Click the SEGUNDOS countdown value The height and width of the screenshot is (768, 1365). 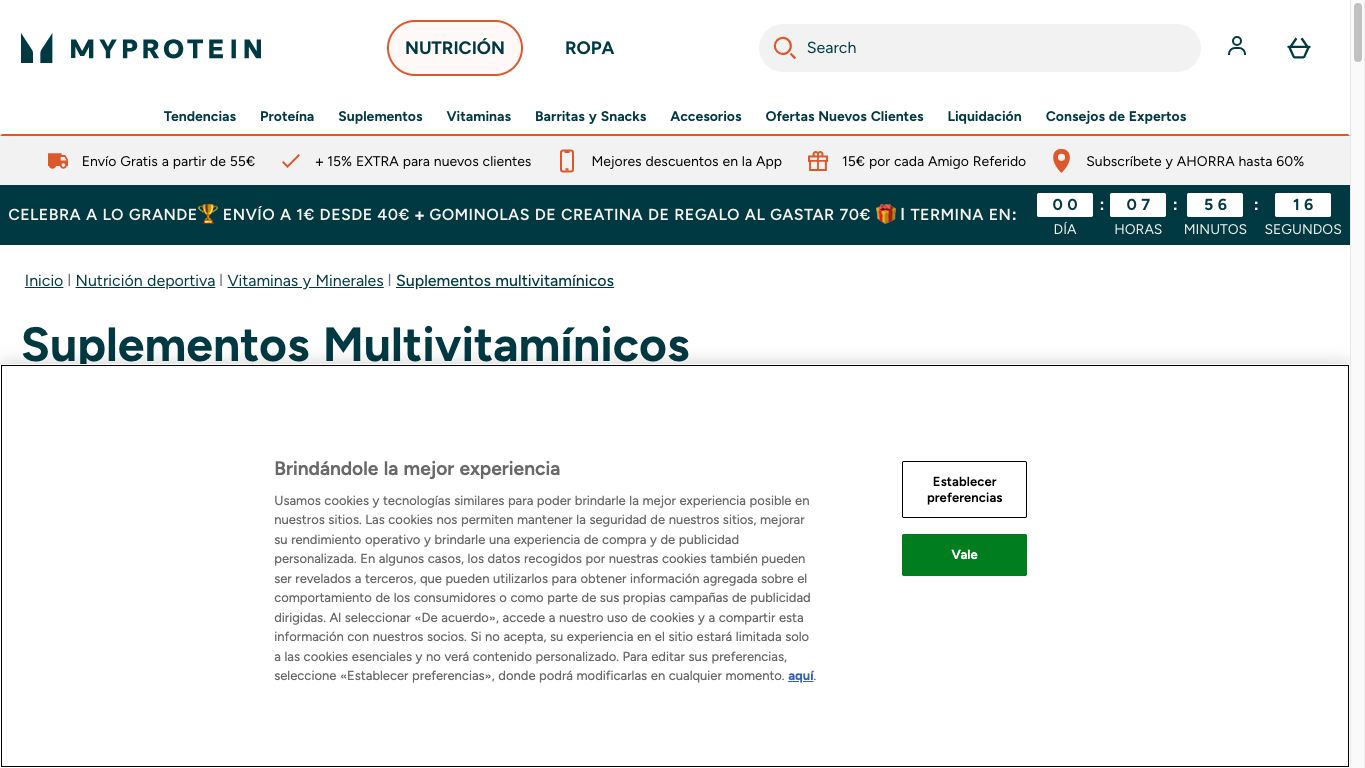click(1303, 205)
